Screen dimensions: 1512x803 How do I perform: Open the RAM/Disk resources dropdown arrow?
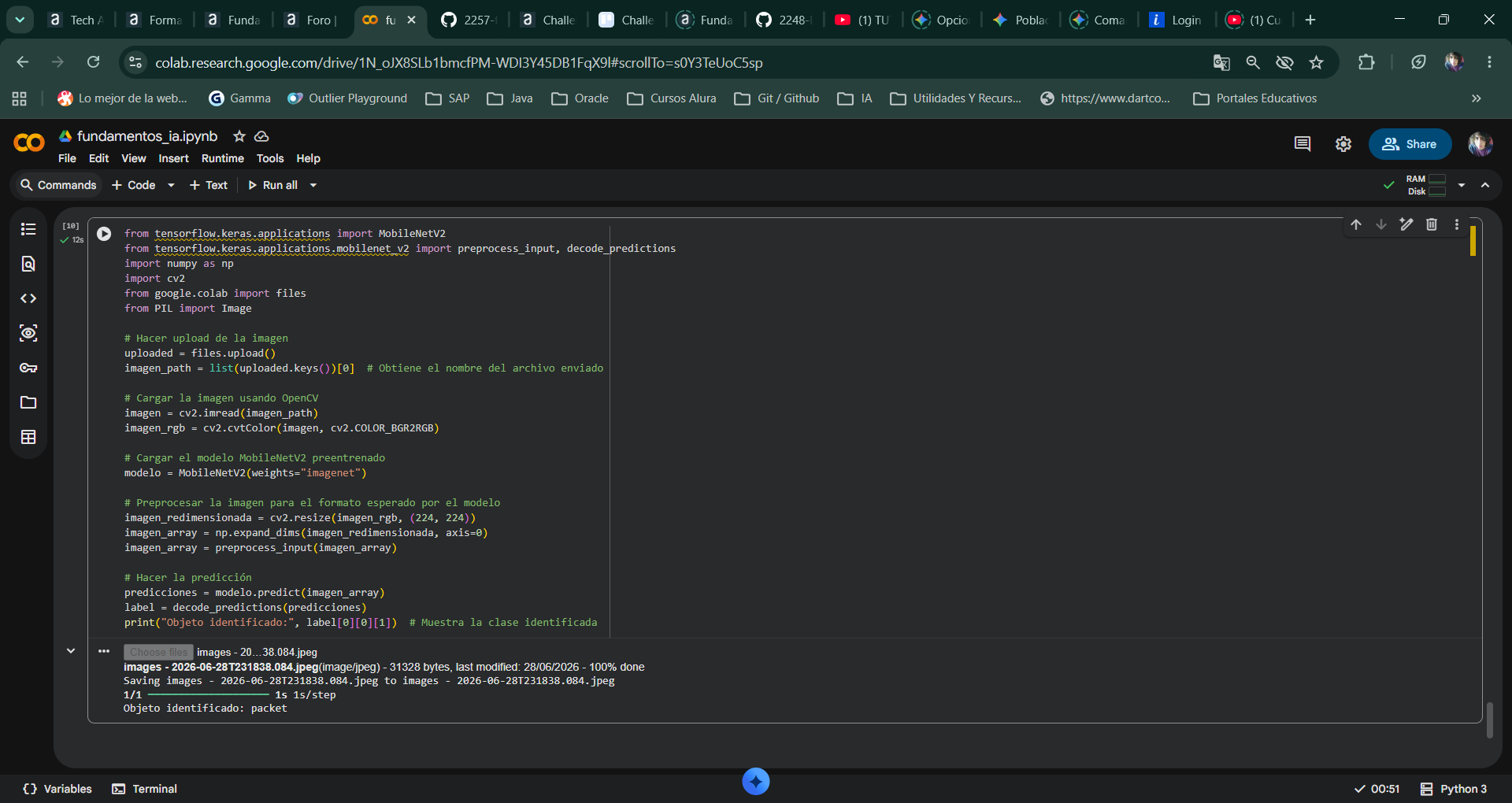click(x=1462, y=185)
